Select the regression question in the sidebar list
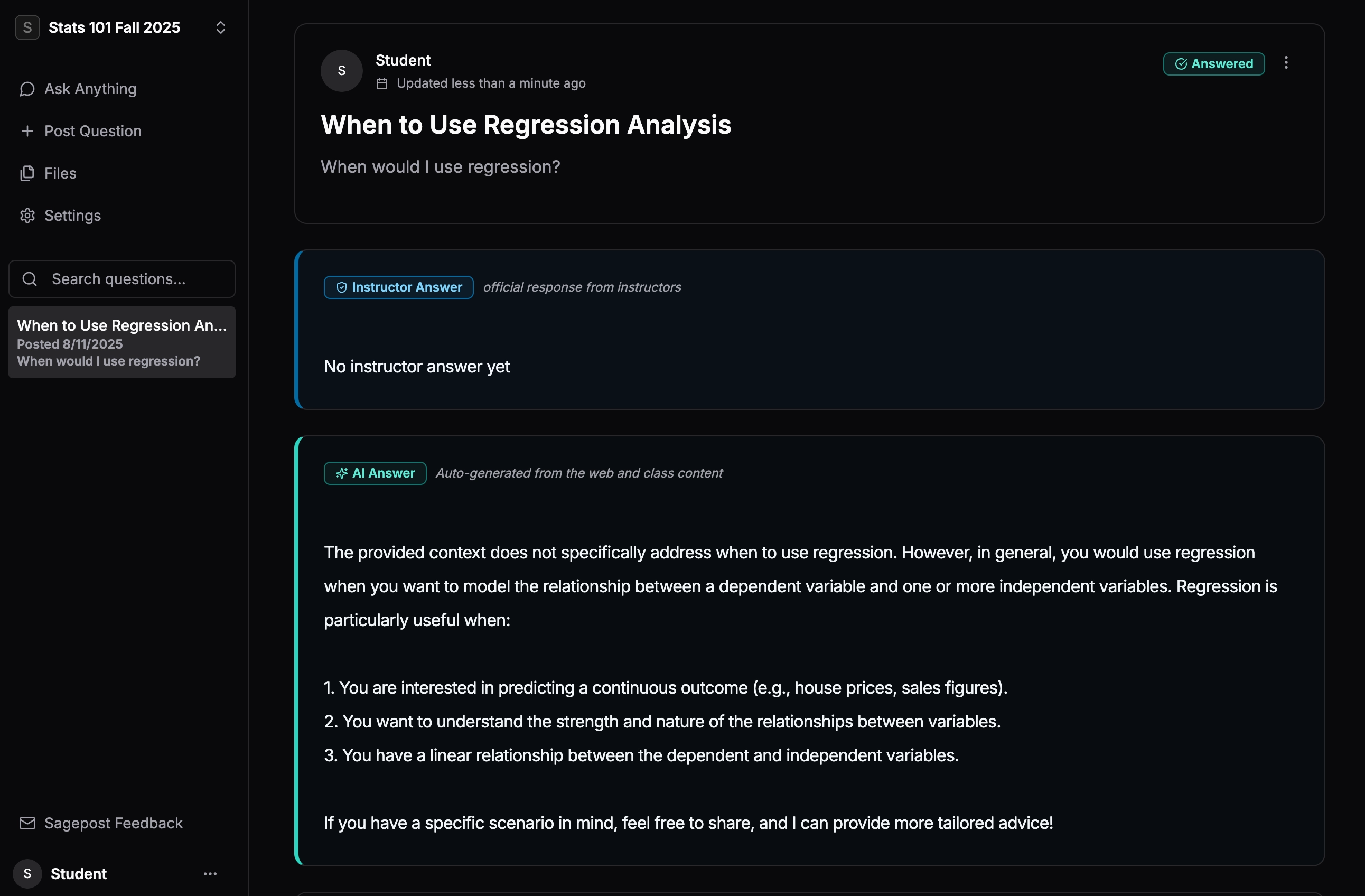 (121, 342)
